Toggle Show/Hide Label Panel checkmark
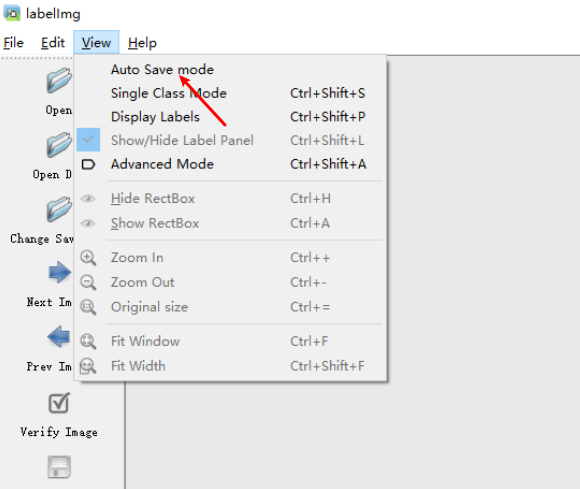 tap(230, 140)
